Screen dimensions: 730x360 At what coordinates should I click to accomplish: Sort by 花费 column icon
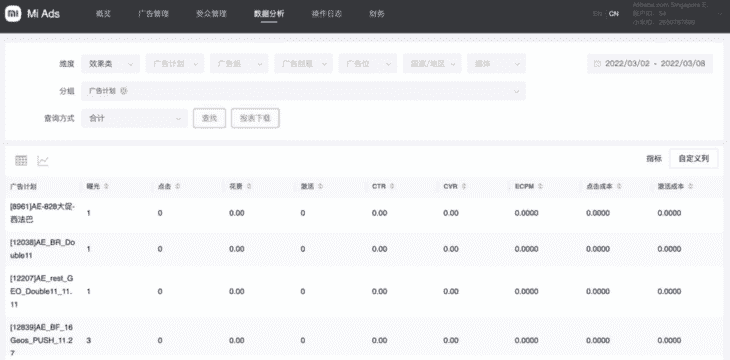[x=249, y=186]
